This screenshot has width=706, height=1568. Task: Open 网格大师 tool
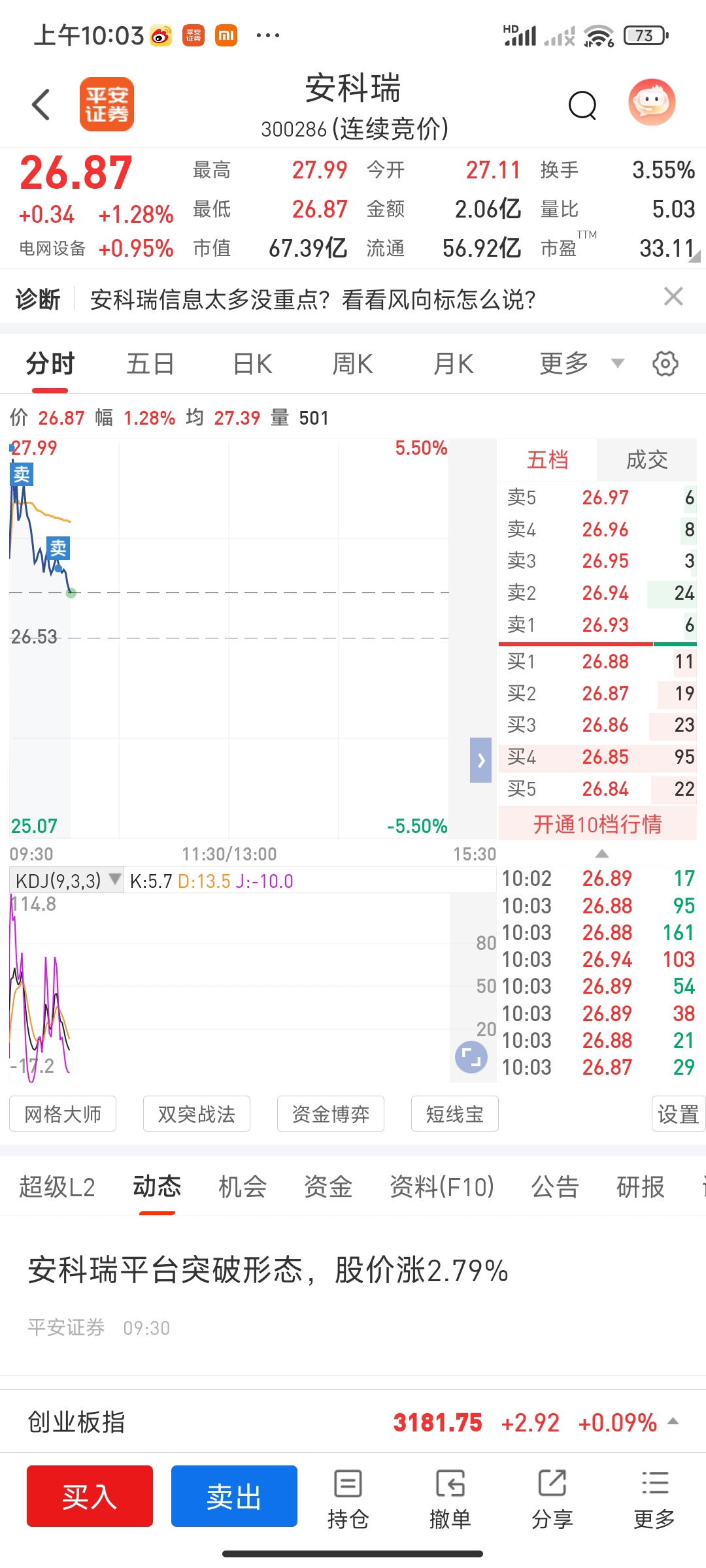(x=63, y=1114)
